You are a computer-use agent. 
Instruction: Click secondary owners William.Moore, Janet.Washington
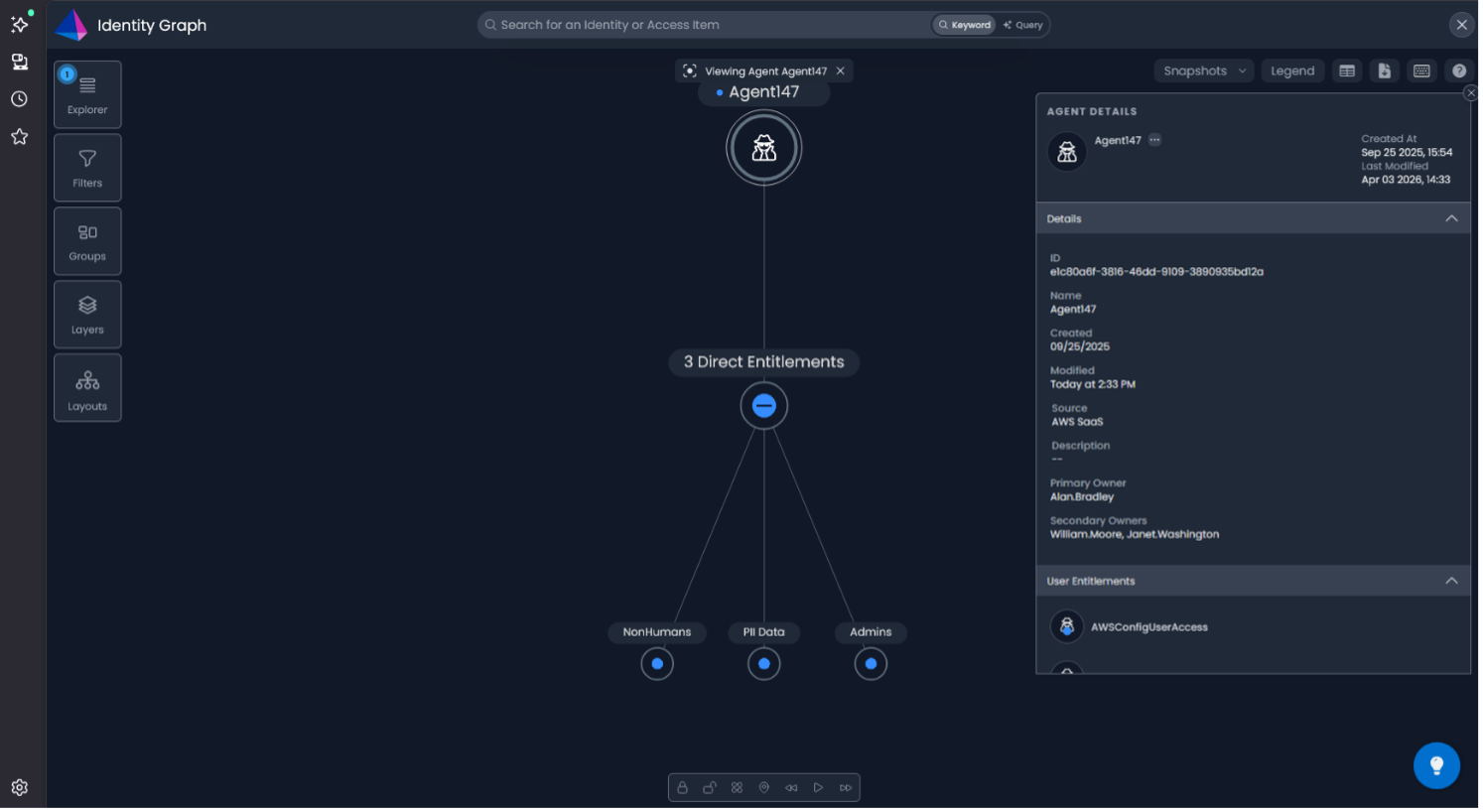tap(1135, 535)
